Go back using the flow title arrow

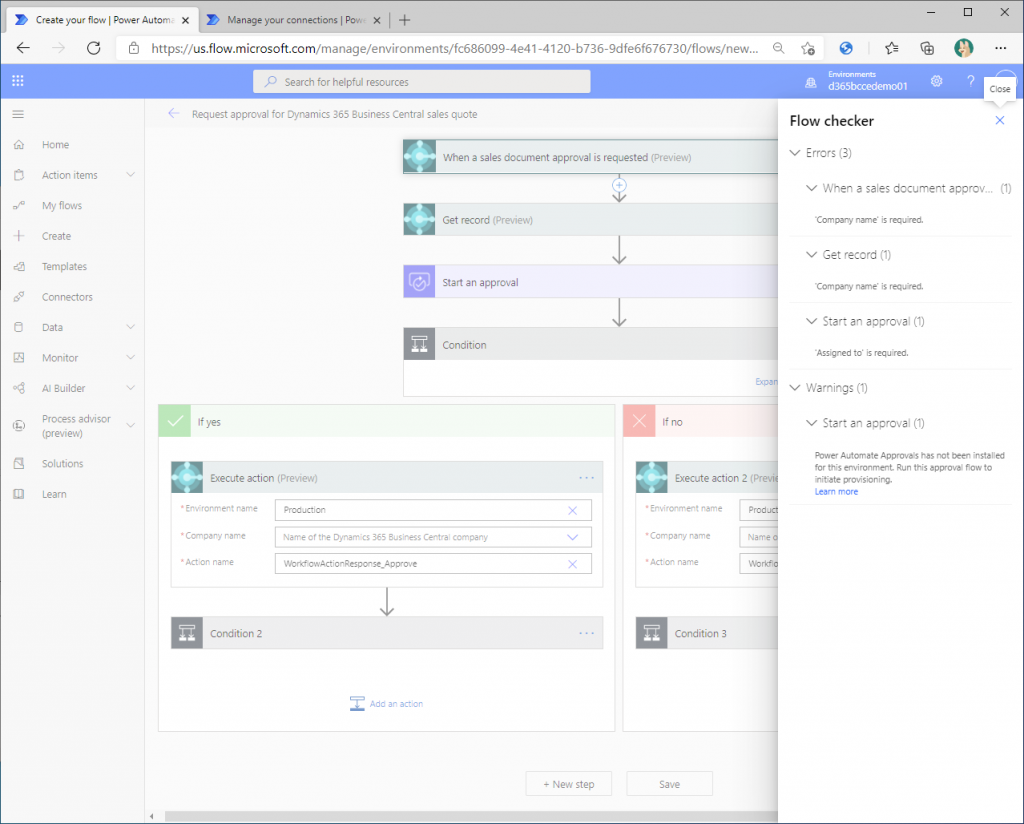pyautogui.click(x=173, y=114)
